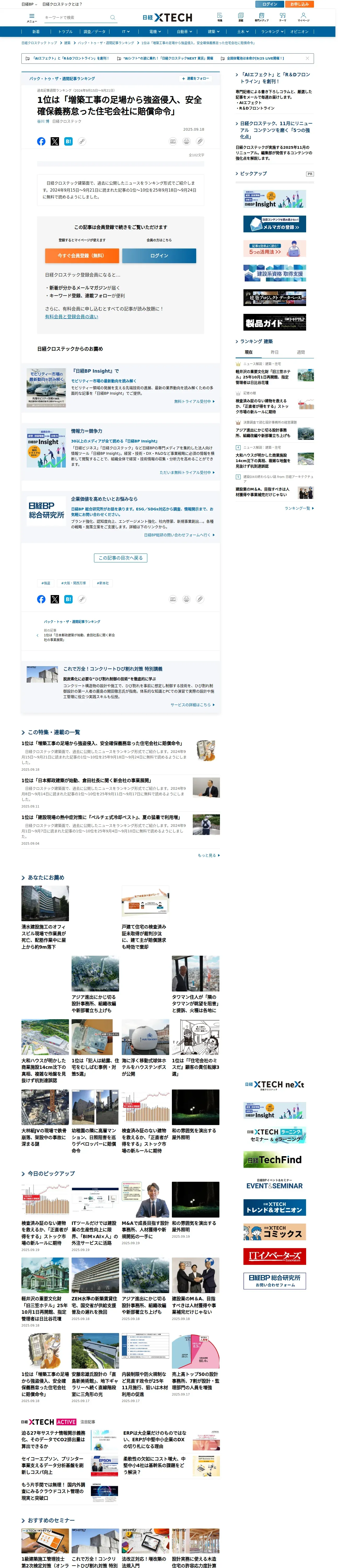Copy link icon below article tags

[81, 599]
